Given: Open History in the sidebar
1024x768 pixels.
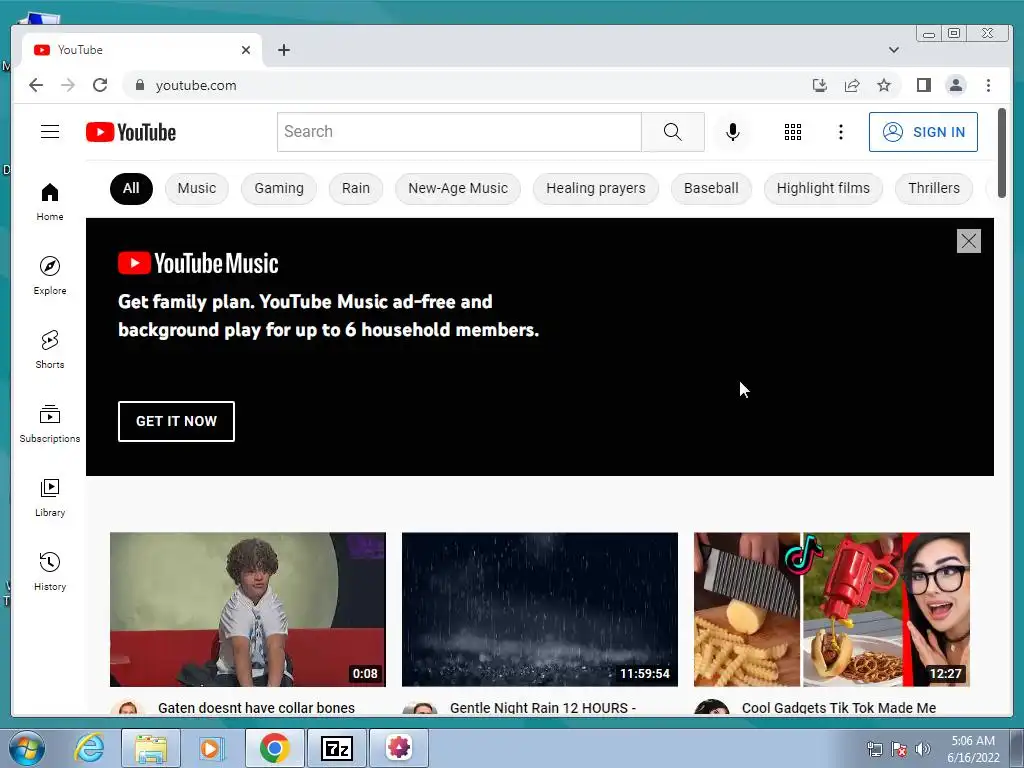Looking at the screenshot, I should pos(50,571).
